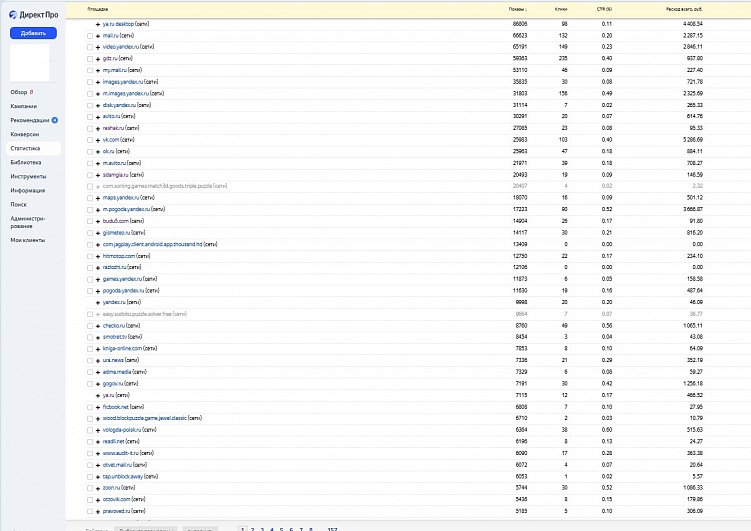The height and width of the screenshot is (531, 751).
Task: Click the plus icon beside mail.ru
Action: click(x=98, y=35)
